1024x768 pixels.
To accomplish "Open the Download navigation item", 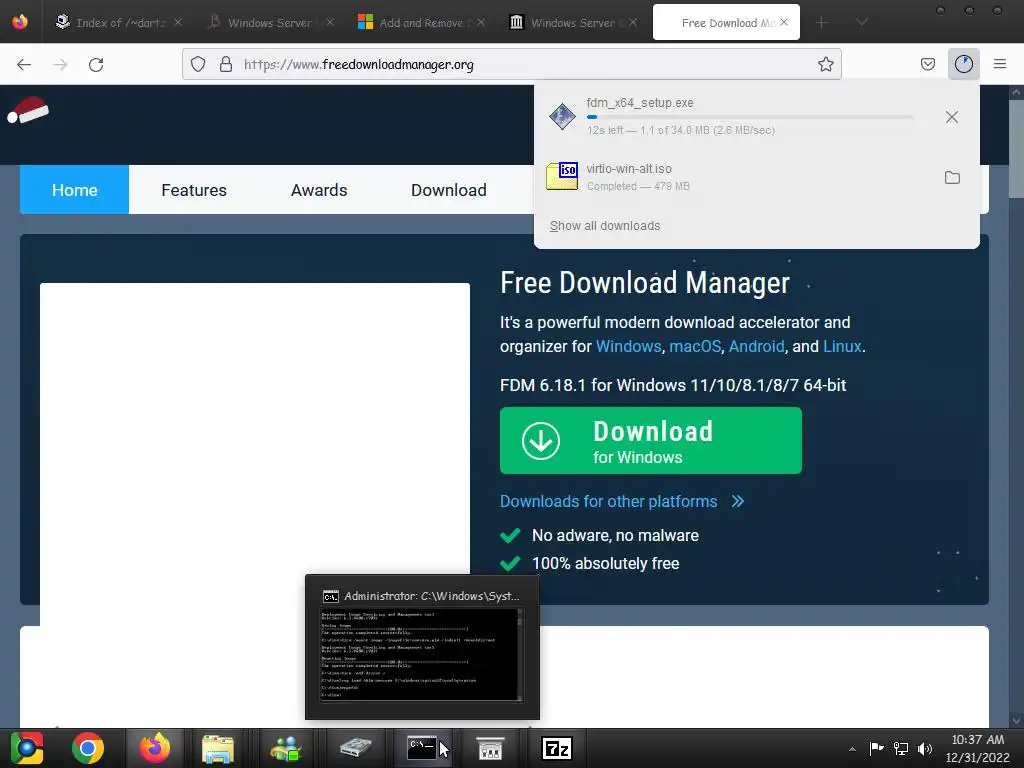I will click(449, 190).
